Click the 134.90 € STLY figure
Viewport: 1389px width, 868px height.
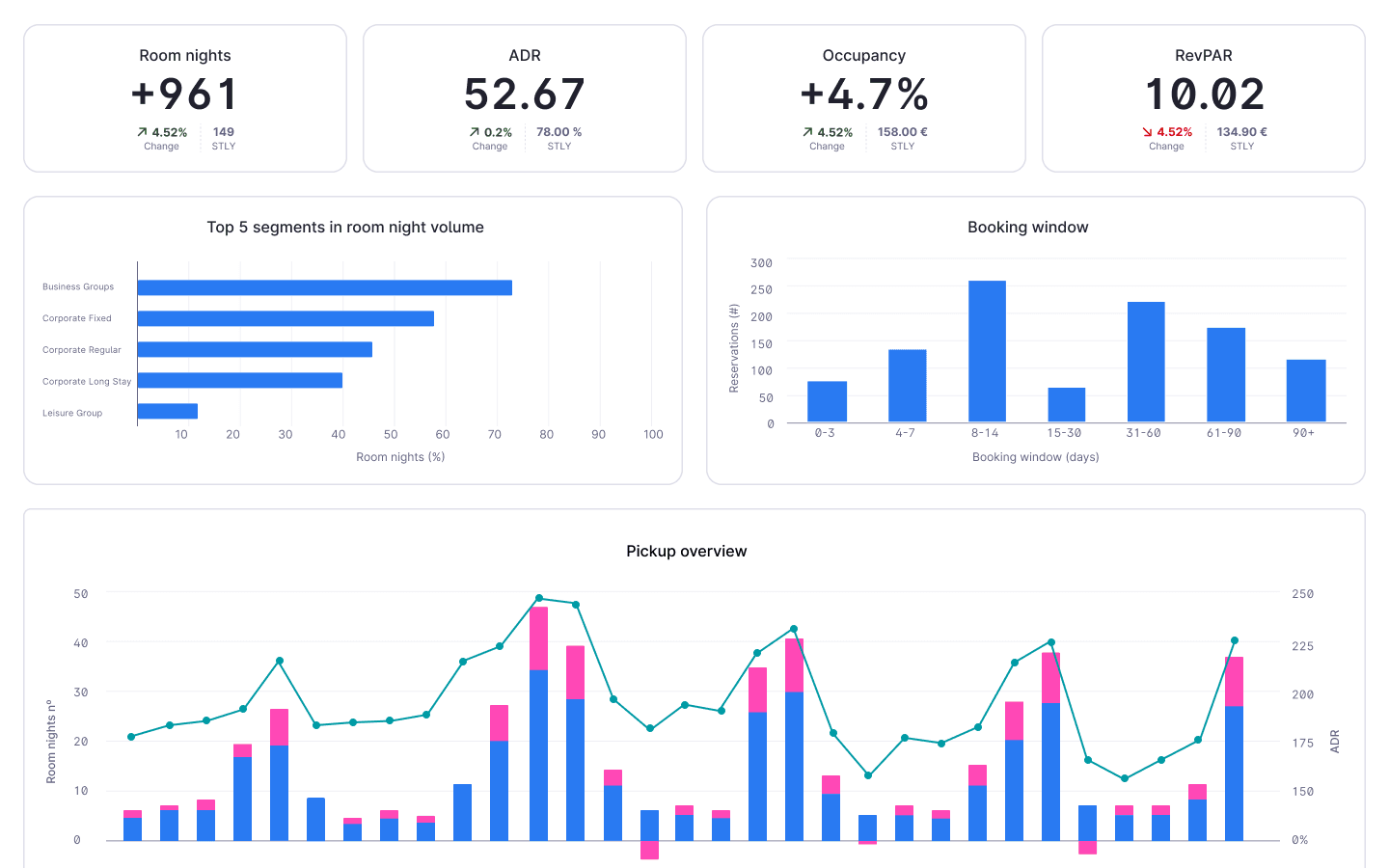click(1242, 132)
